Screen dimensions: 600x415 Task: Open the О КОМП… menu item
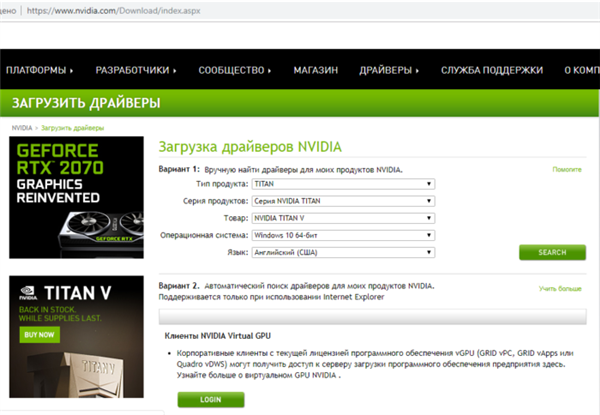pyautogui.click(x=582, y=70)
